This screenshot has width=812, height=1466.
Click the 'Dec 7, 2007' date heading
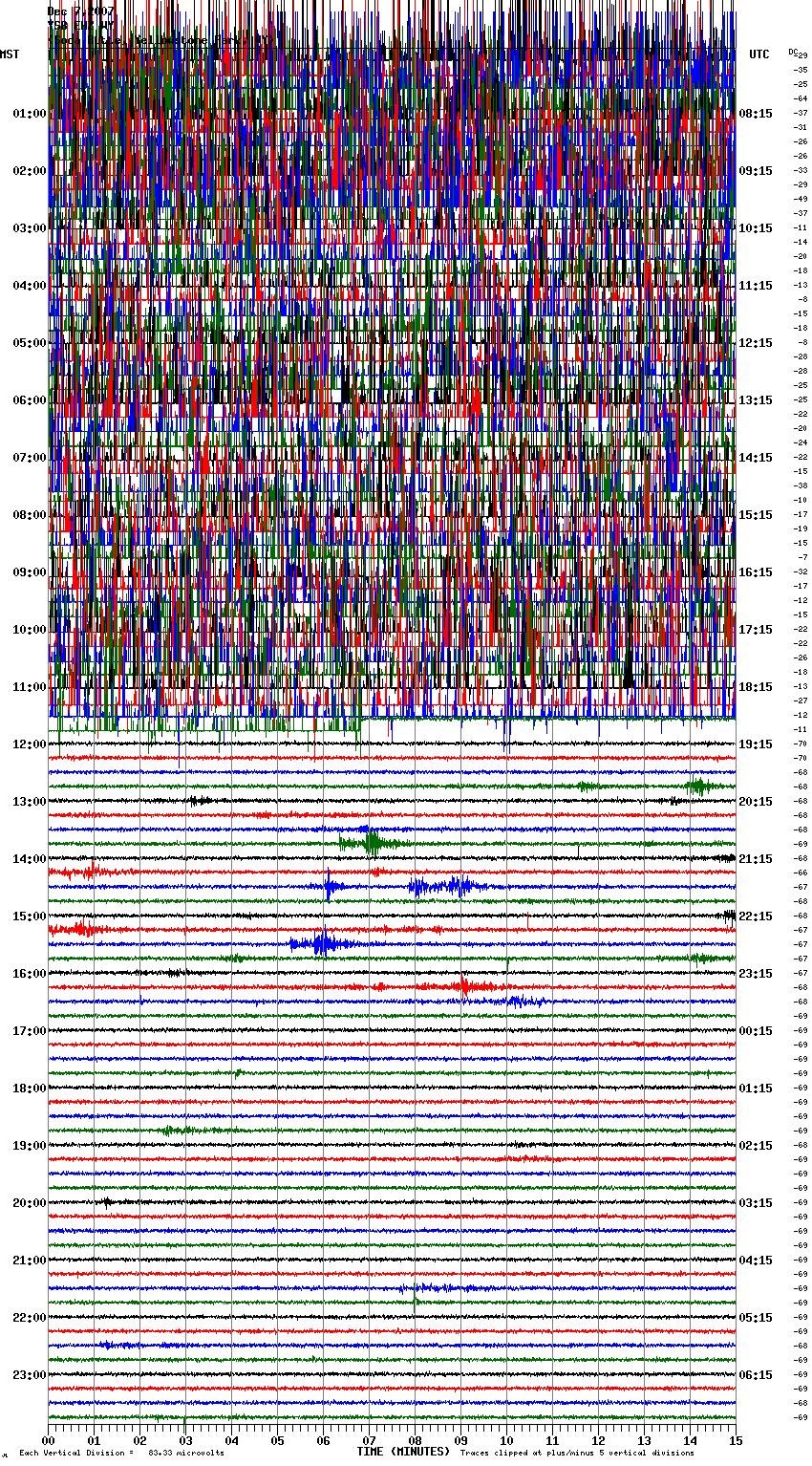81,11
